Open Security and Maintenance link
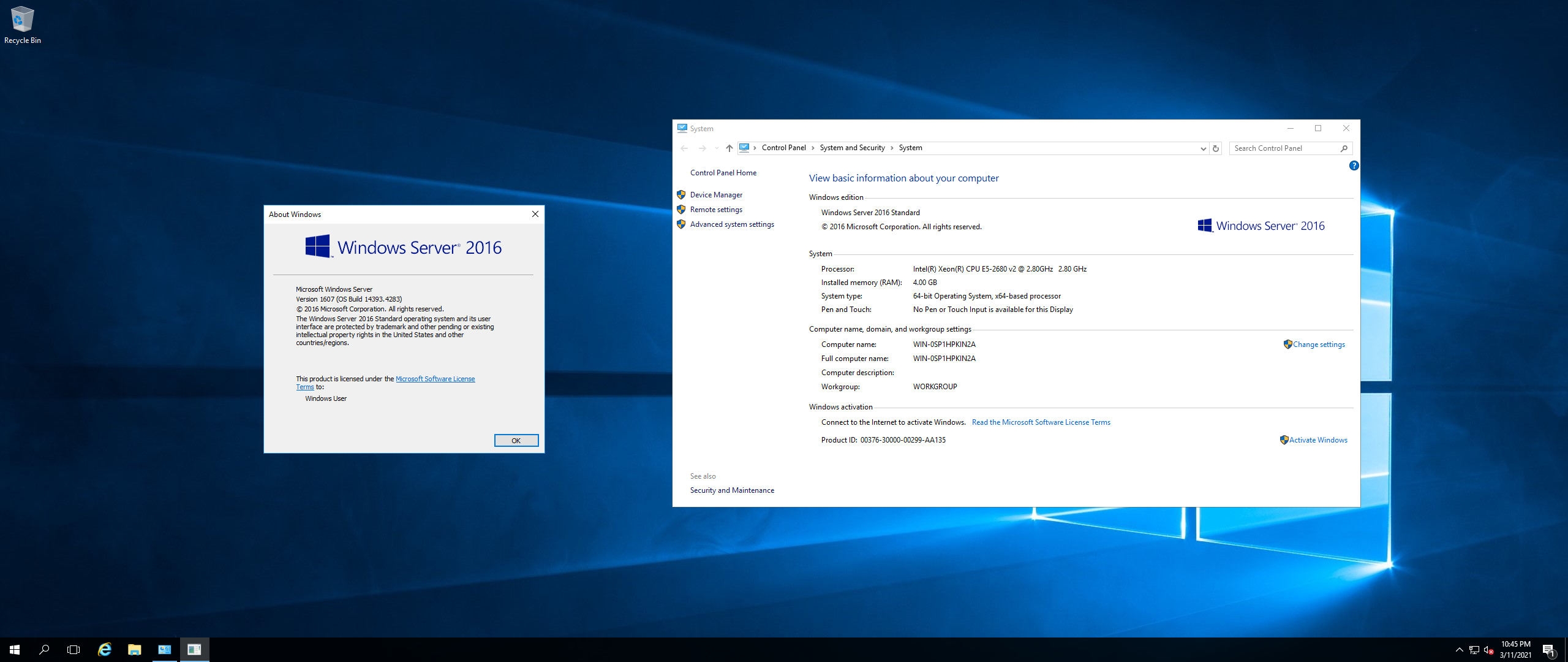This screenshot has width=1568, height=662. (x=732, y=490)
